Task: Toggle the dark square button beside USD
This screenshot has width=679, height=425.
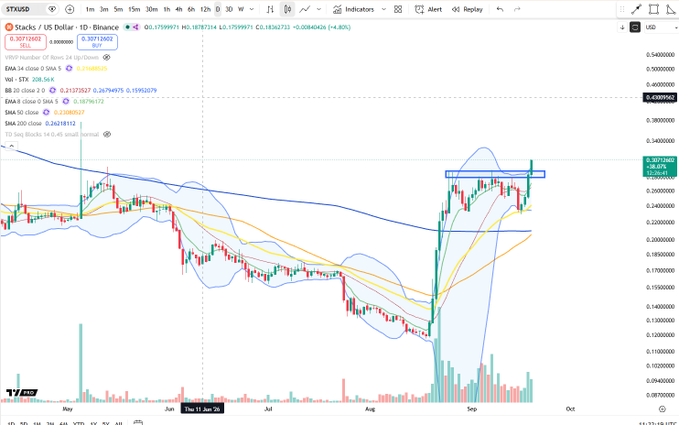Action: (x=635, y=27)
